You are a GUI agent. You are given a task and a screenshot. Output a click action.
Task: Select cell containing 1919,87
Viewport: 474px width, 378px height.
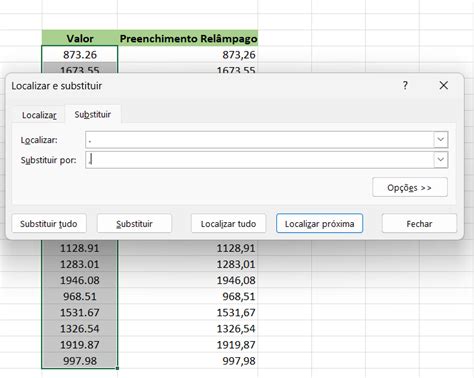coord(188,344)
